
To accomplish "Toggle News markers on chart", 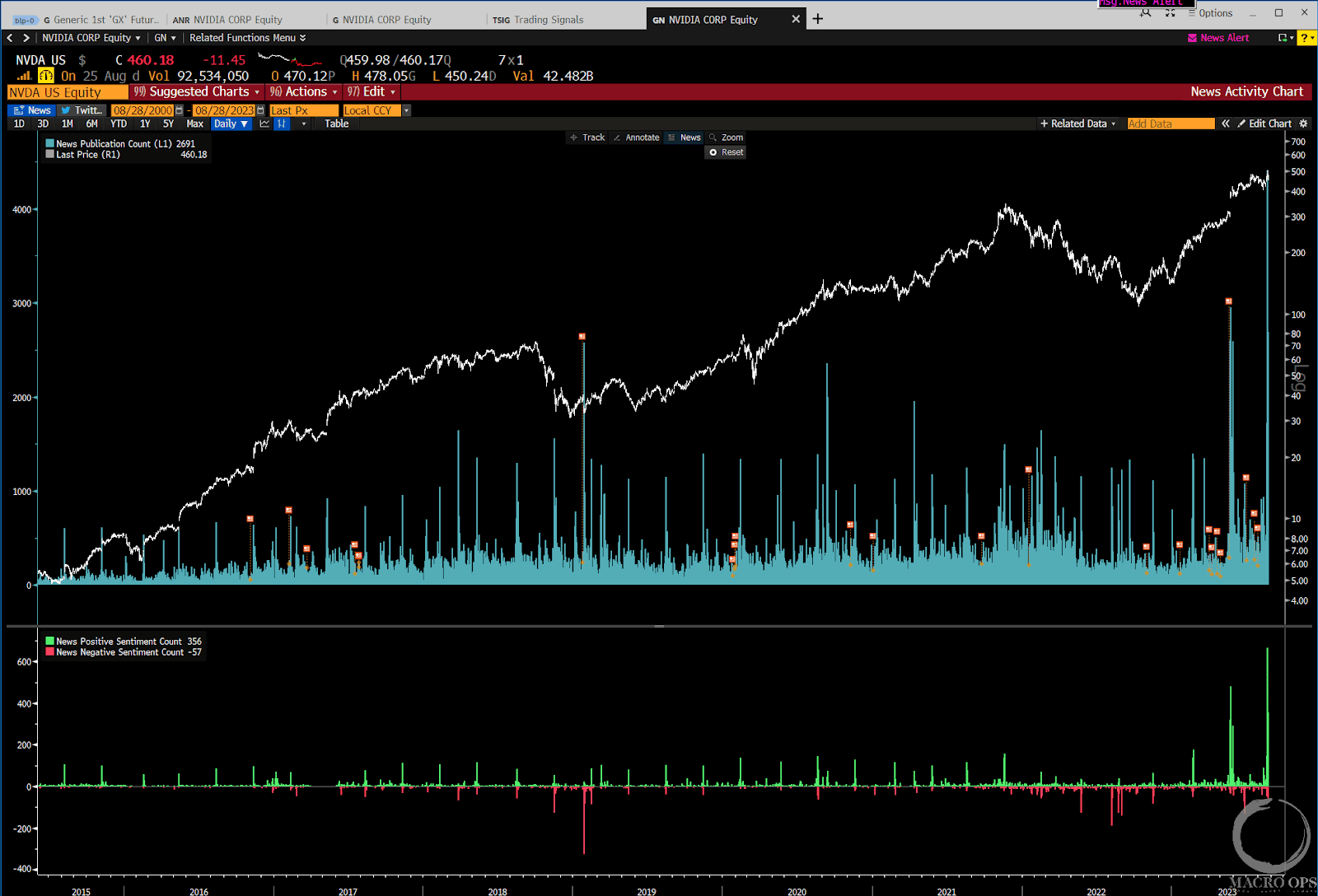I will coord(685,138).
